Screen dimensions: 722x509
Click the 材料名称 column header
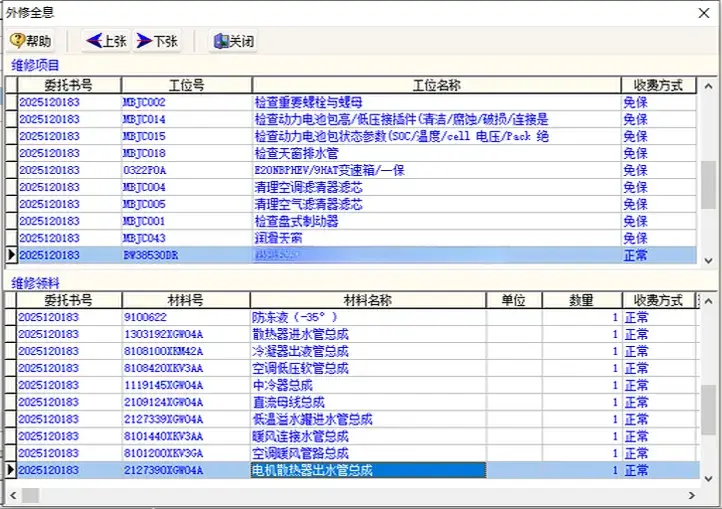pyautogui.click(x=367, y=300)
